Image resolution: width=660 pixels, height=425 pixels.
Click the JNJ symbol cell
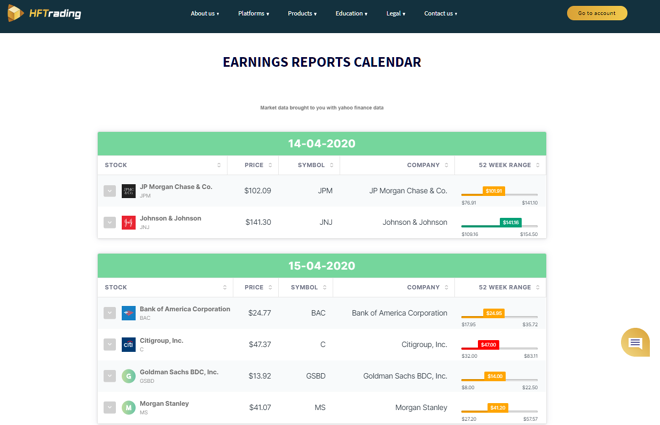coord(326,223)
